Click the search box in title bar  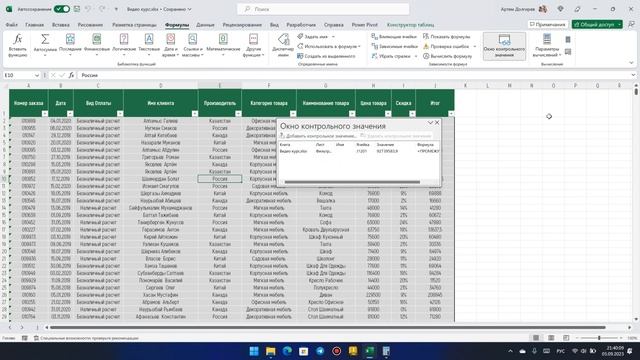(x=323, y=9)
